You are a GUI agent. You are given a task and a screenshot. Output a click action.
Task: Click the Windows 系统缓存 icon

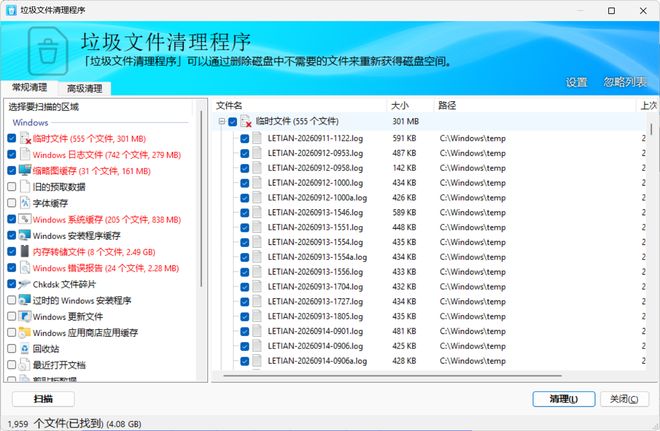pos(25,219)
